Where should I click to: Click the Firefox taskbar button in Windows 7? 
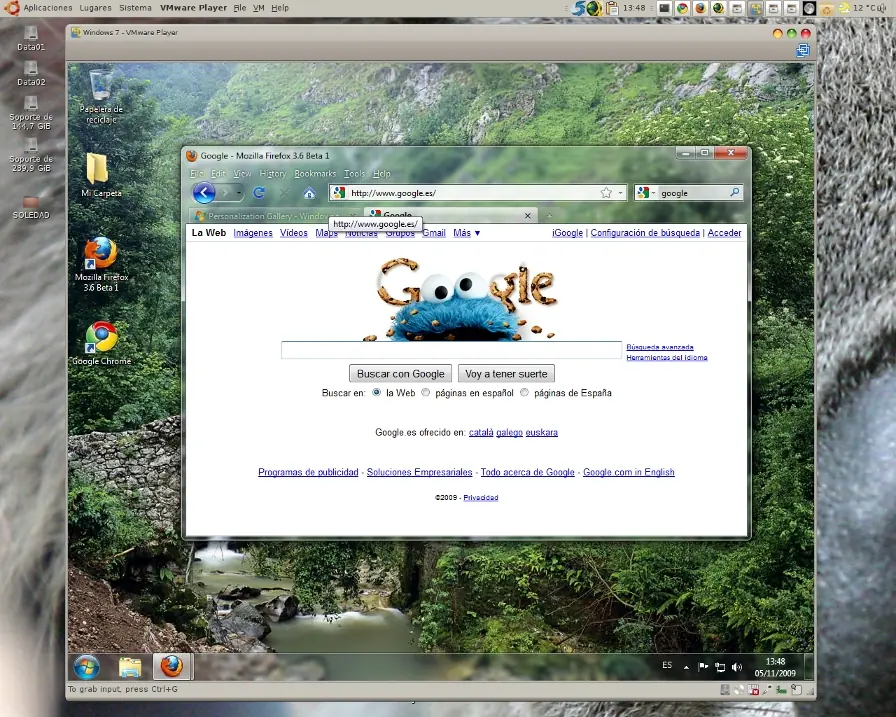tap(172, 667)
